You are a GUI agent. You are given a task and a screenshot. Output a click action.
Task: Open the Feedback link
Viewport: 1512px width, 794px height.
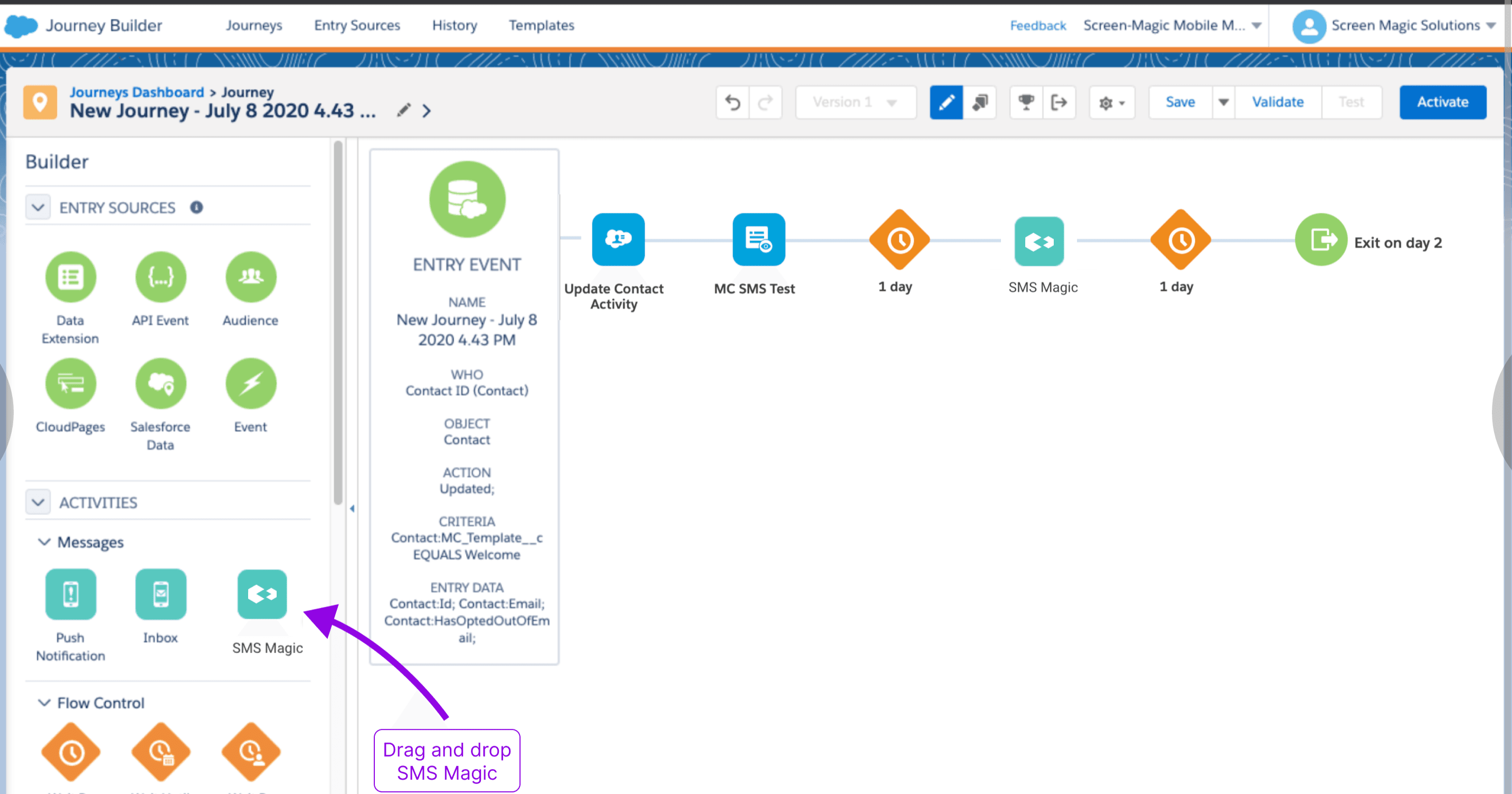click(1038, 26)
